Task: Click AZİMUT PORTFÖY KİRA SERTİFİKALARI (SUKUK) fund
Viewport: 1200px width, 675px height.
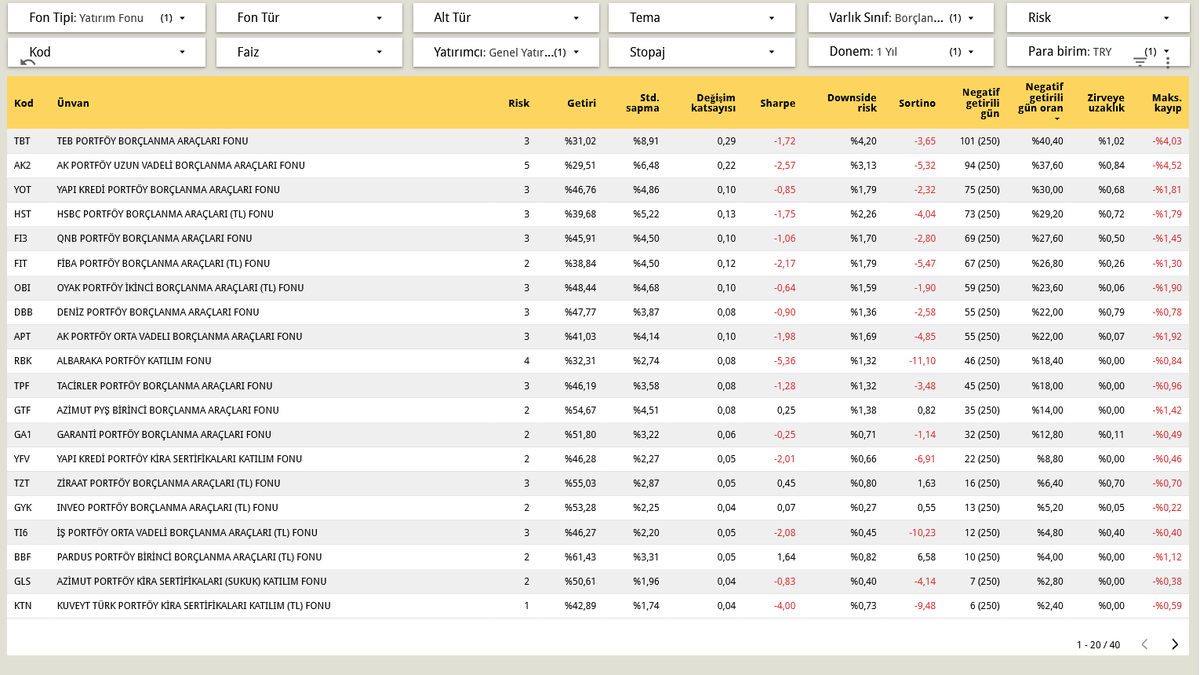Action: [191, 581]
